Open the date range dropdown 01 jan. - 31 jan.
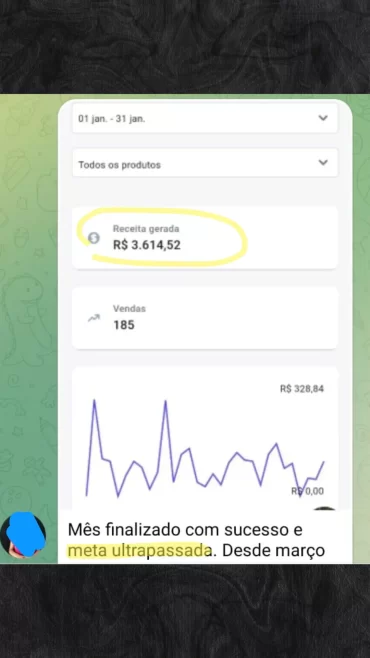Screen dimensions: 370x658 pos(205,118)
